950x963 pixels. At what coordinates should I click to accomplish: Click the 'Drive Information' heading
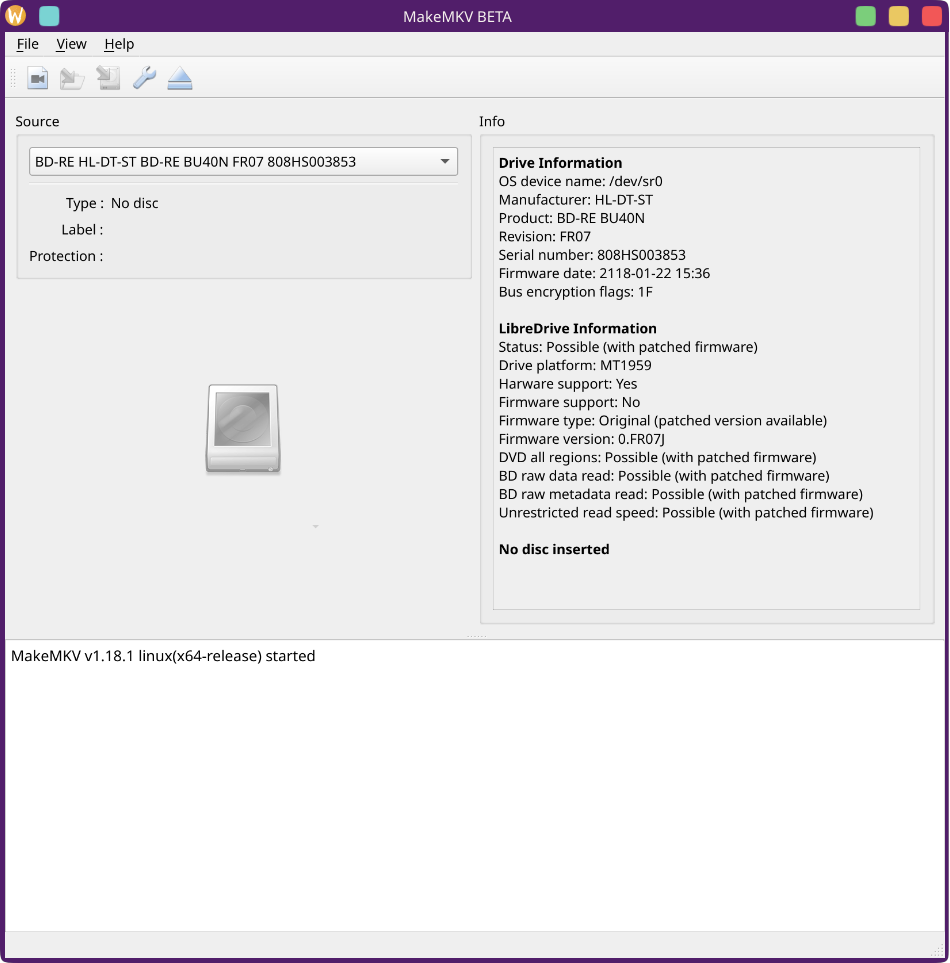click(560, 163)
